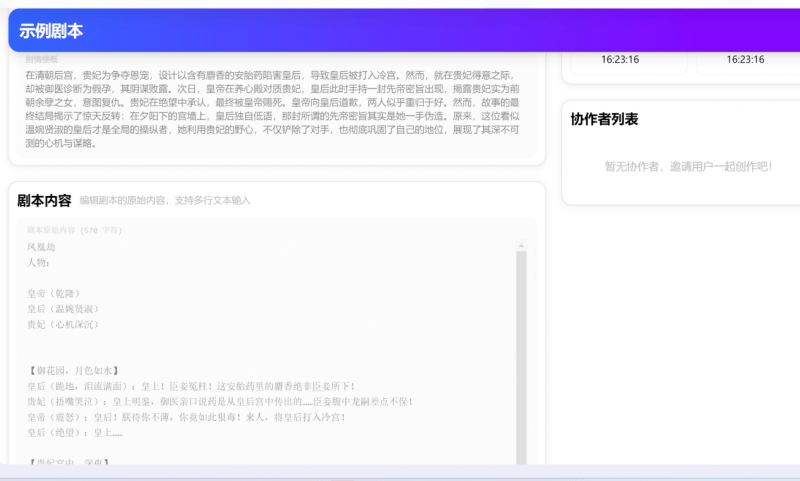Click the 编辑剧本的原始内容 hint text
This screenshot has height=481, width=800.
165,201
